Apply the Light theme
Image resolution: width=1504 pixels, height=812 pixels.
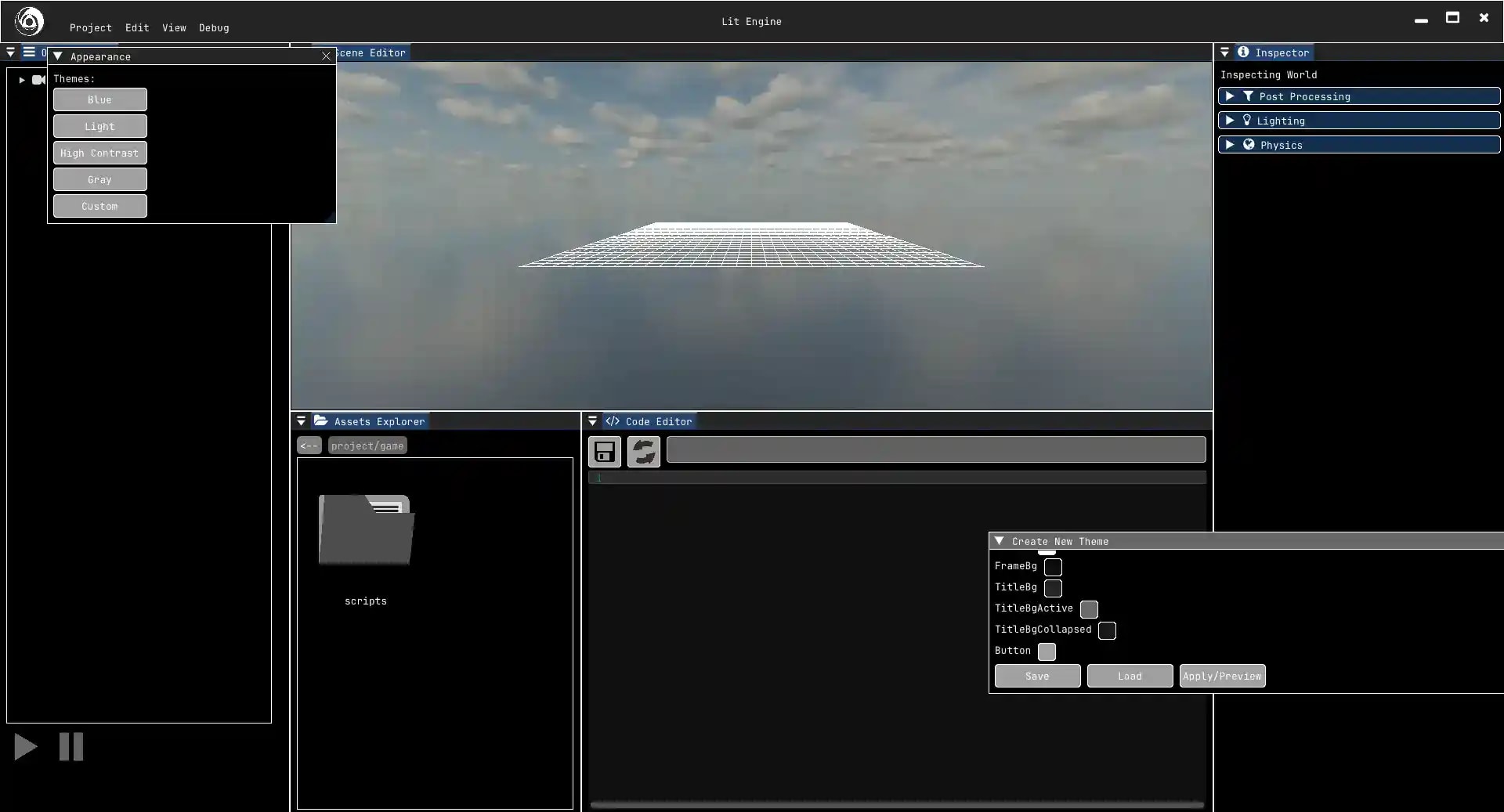pyautogui.click(x=99, y=126)
